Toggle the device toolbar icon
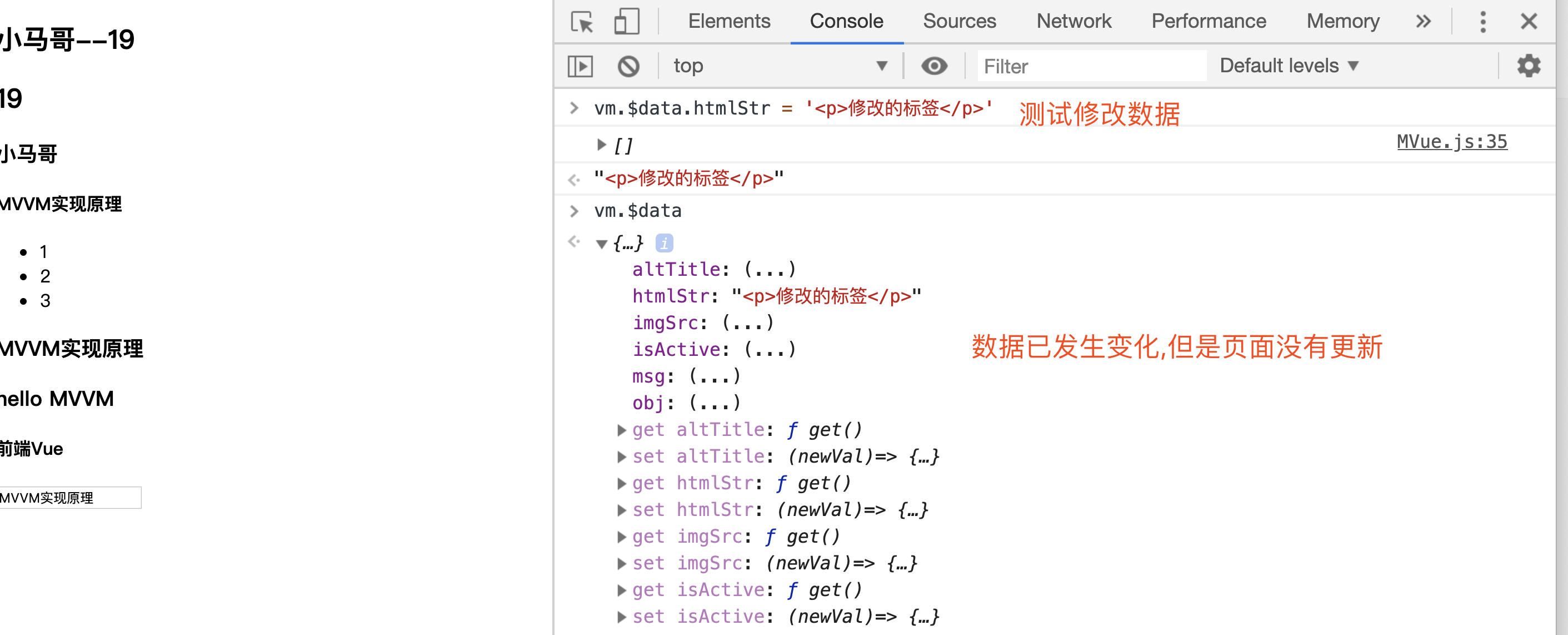Viewport: 1568px width, 635px height. [626, 22]
